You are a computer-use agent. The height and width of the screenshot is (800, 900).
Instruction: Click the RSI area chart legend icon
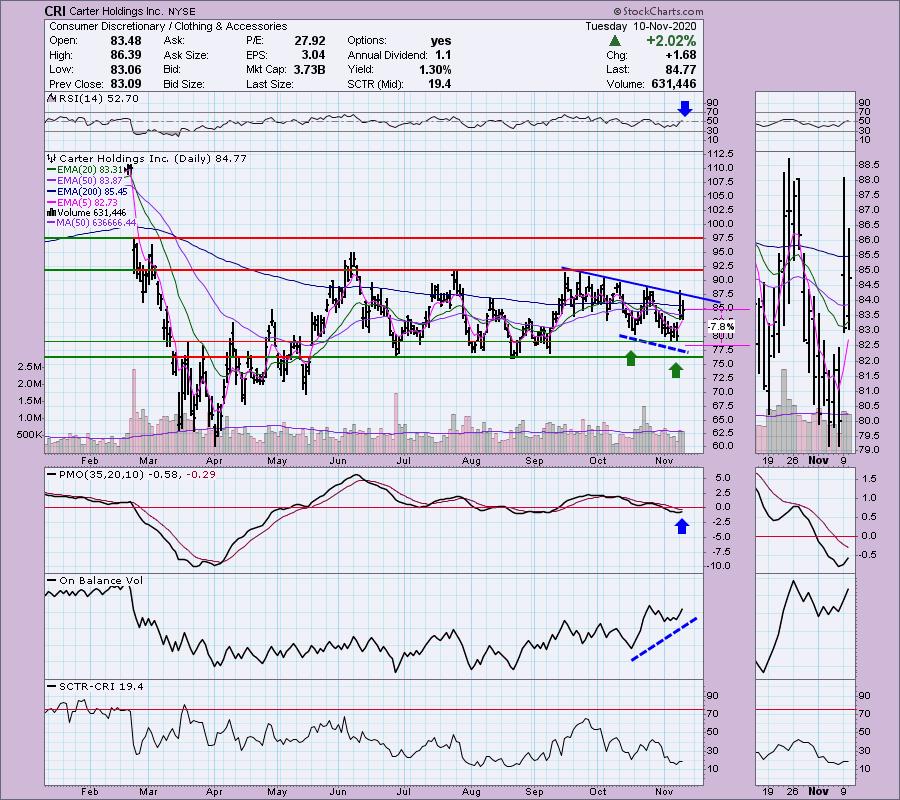click(50, 99)
